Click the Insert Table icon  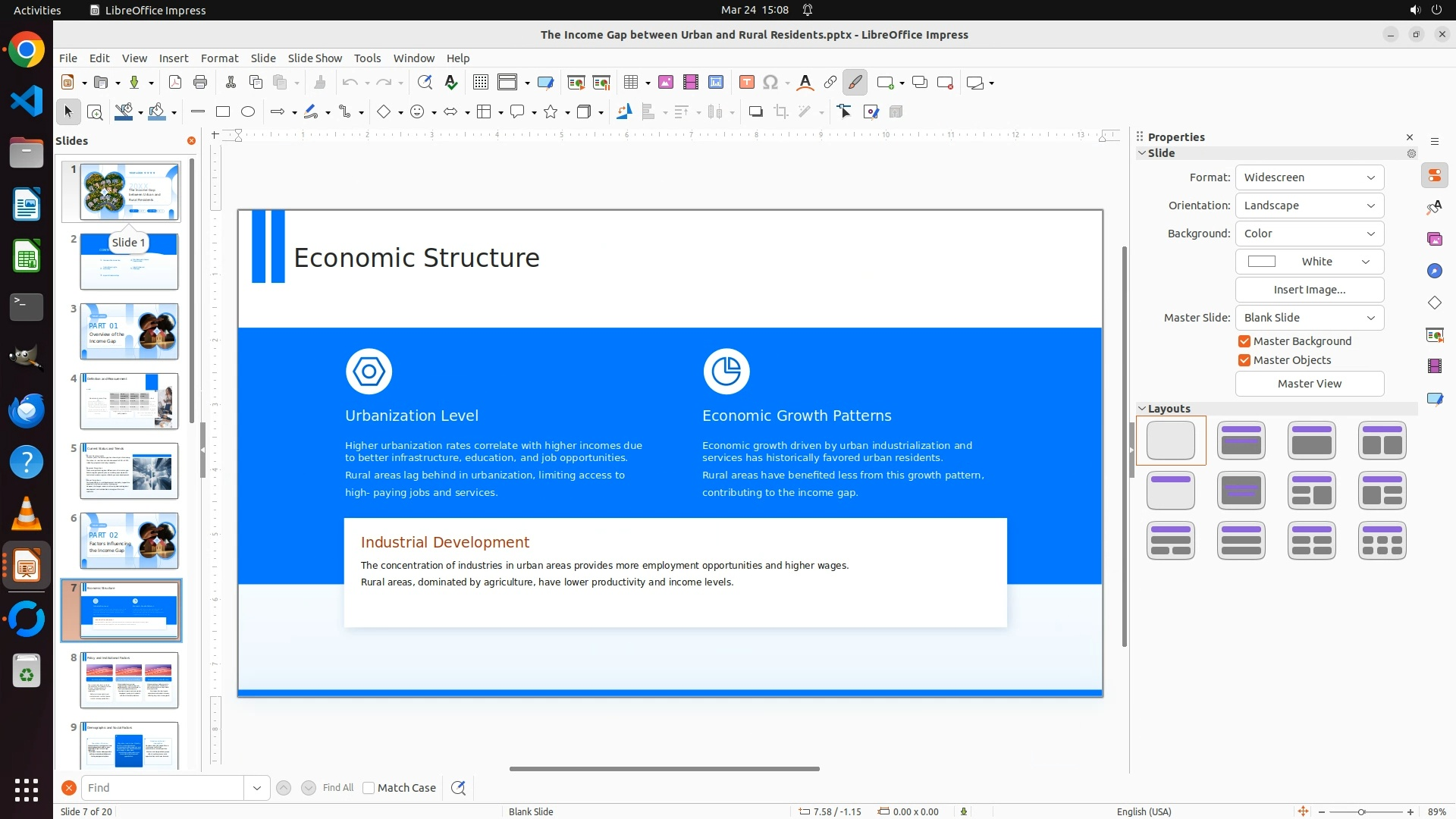(x=631, y=83)
